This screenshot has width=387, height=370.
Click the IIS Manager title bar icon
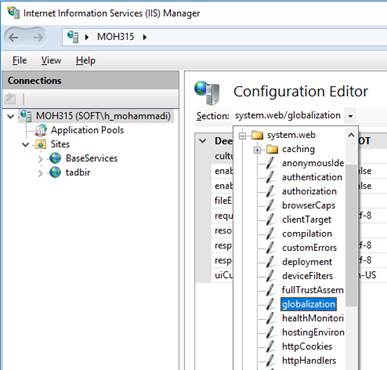13,13
